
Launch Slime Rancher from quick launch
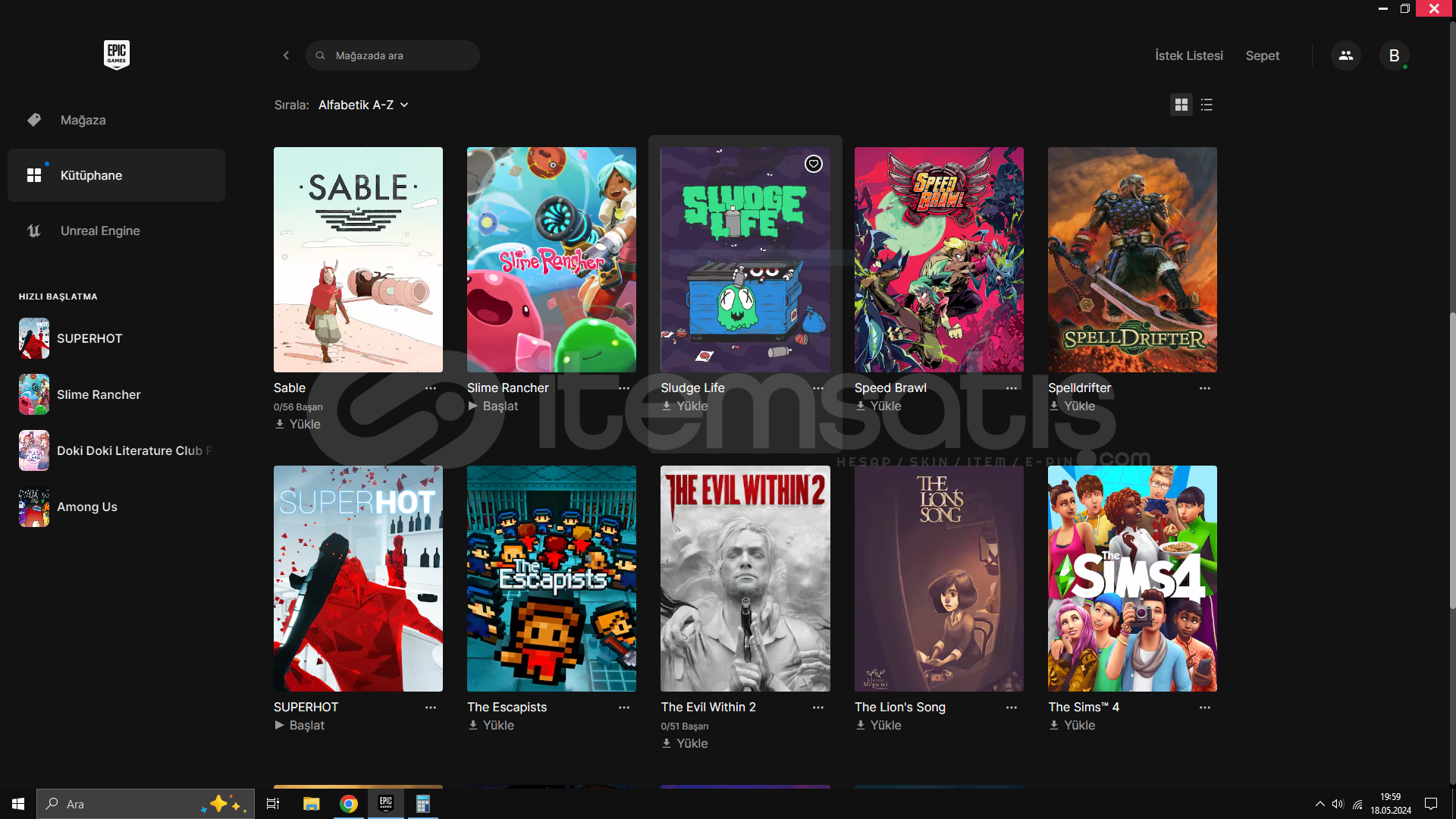tap(116, 394)
